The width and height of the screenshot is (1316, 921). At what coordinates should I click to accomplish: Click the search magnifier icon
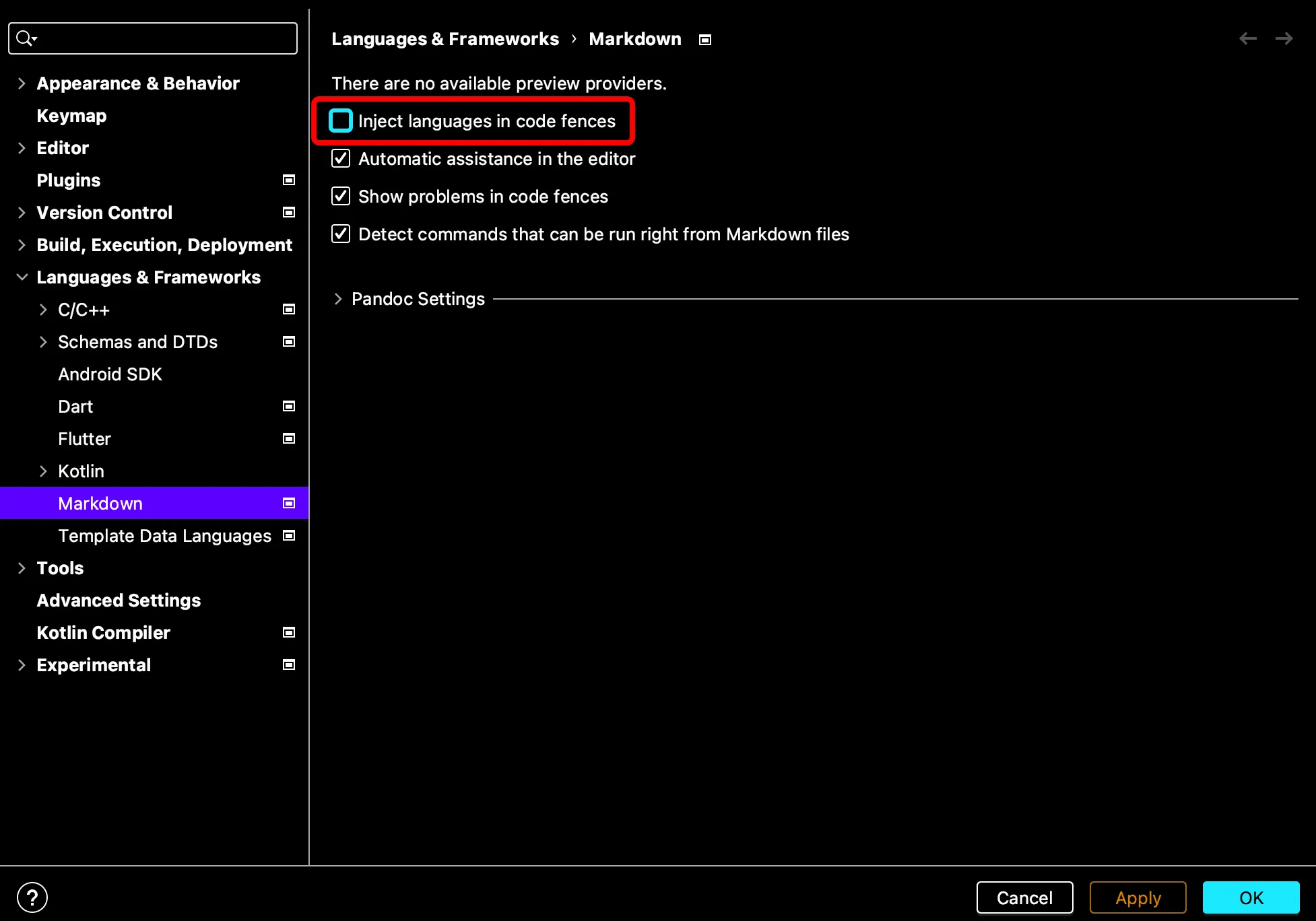click(x=25, y=38)
